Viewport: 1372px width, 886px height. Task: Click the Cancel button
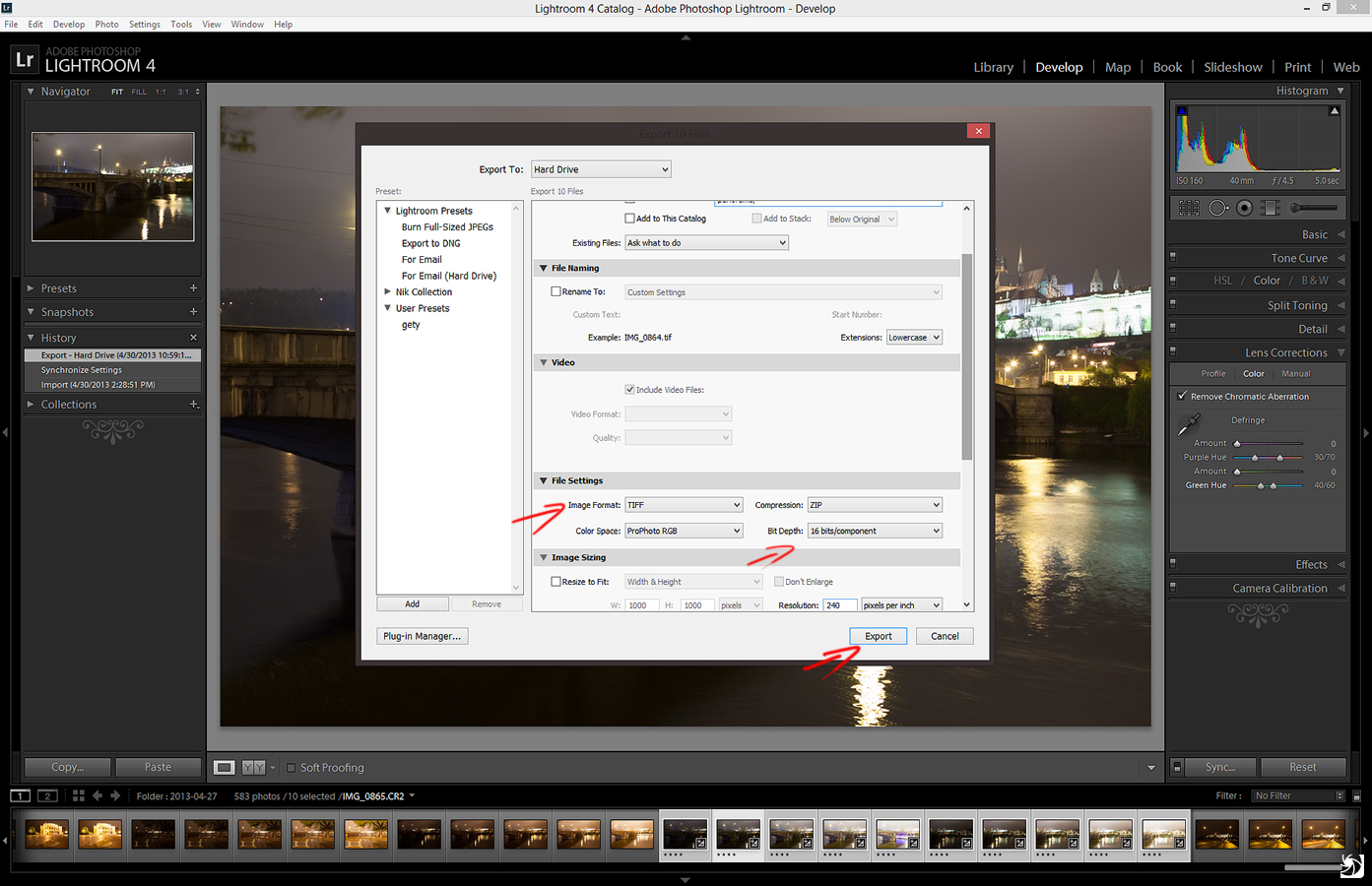tap(945, 636)
